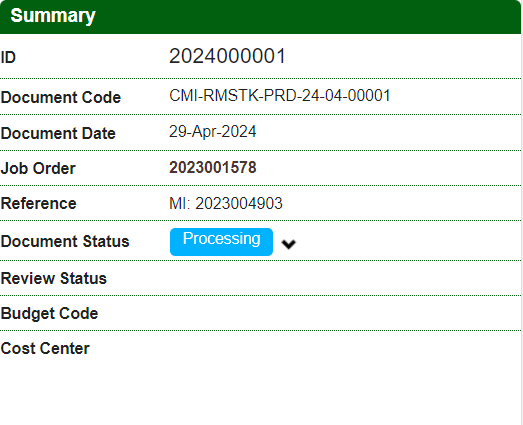Click the Document Code label

(61, 97)
